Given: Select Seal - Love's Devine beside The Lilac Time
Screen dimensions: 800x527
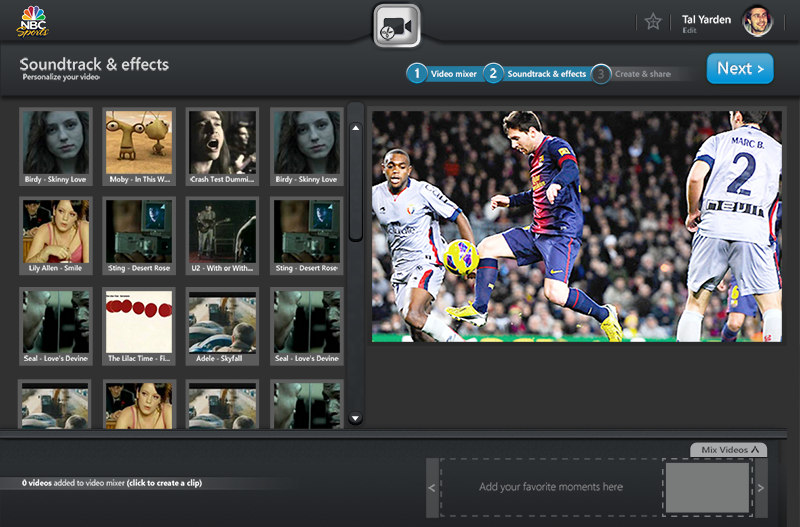Looking at the screenshot, I should tap(56, 326).
